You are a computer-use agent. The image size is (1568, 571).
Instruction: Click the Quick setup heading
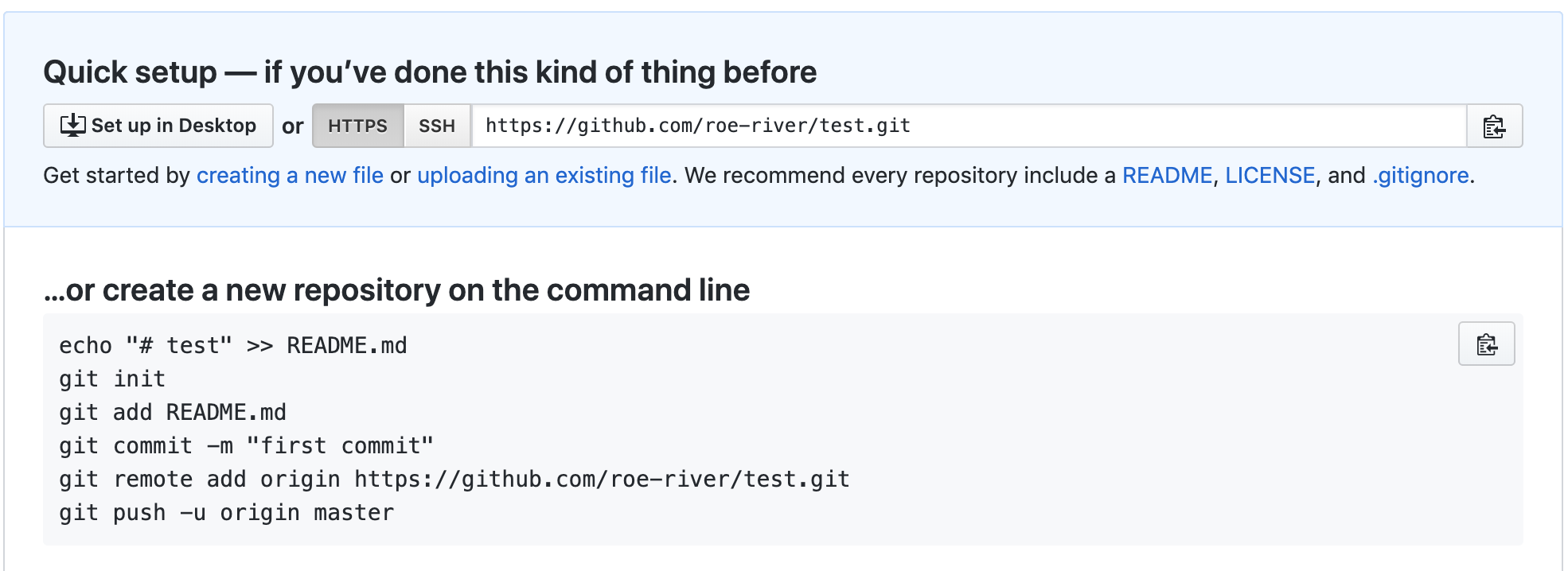pyautogui.click(x=430, y=72)
